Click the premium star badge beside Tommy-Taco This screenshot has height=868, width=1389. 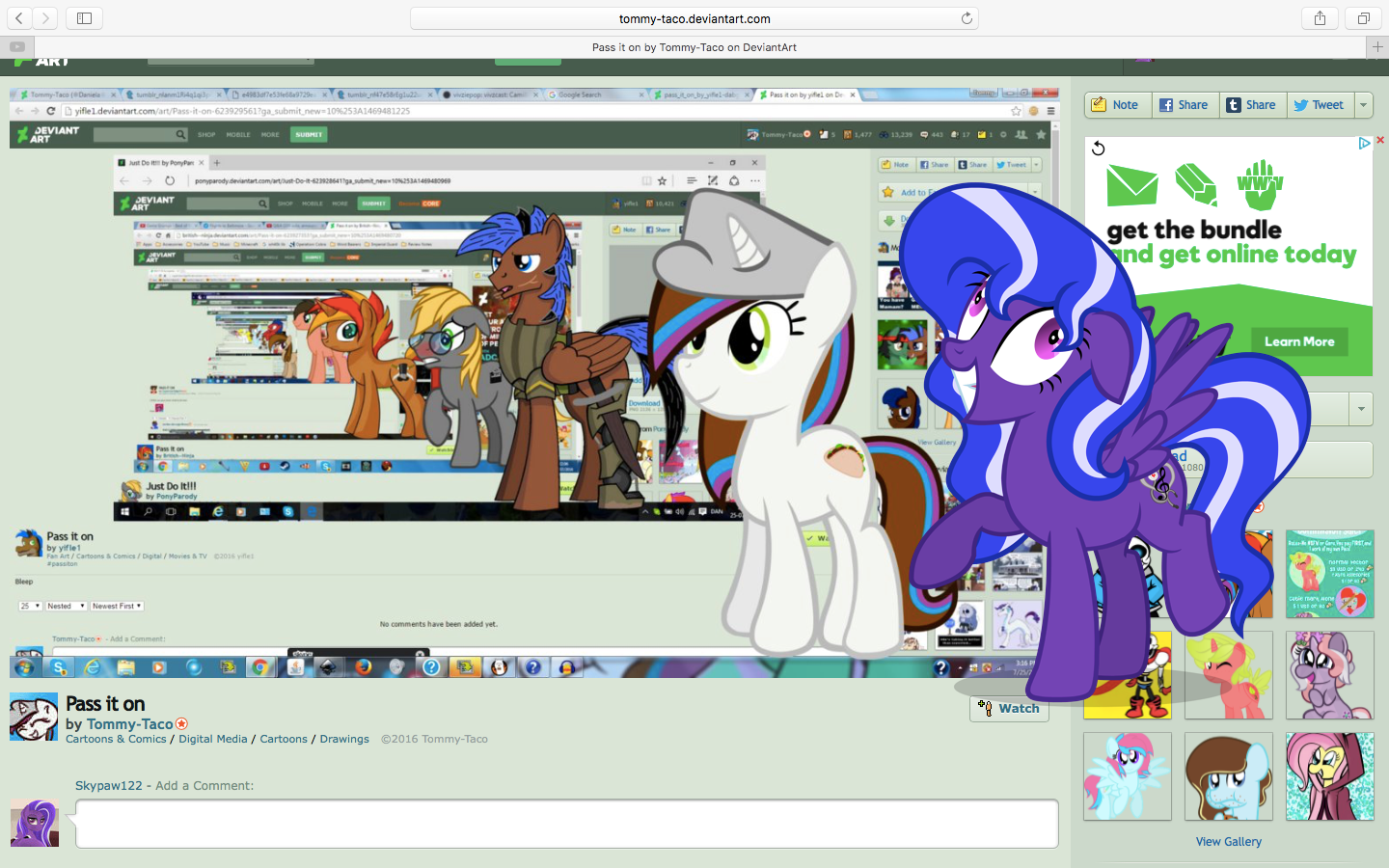(182, 723)
